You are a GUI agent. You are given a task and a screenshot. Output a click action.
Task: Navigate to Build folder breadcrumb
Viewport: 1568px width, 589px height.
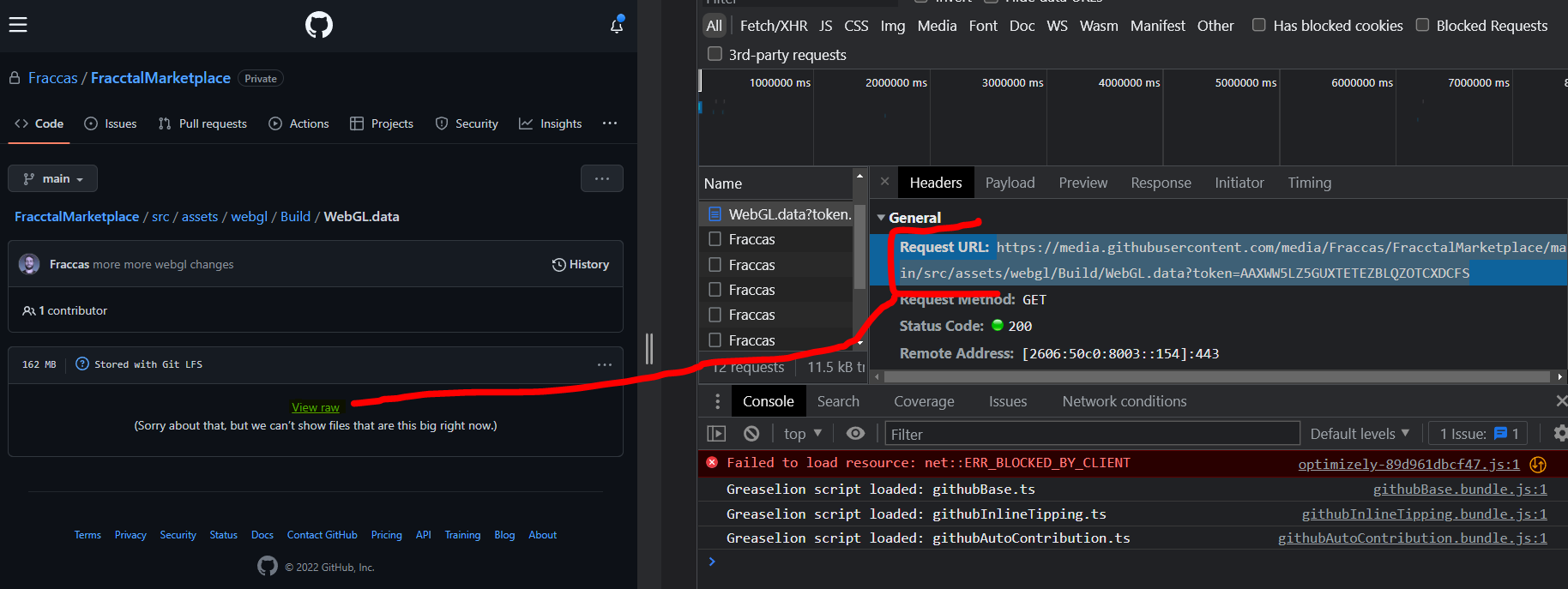(x=295, y=217)
